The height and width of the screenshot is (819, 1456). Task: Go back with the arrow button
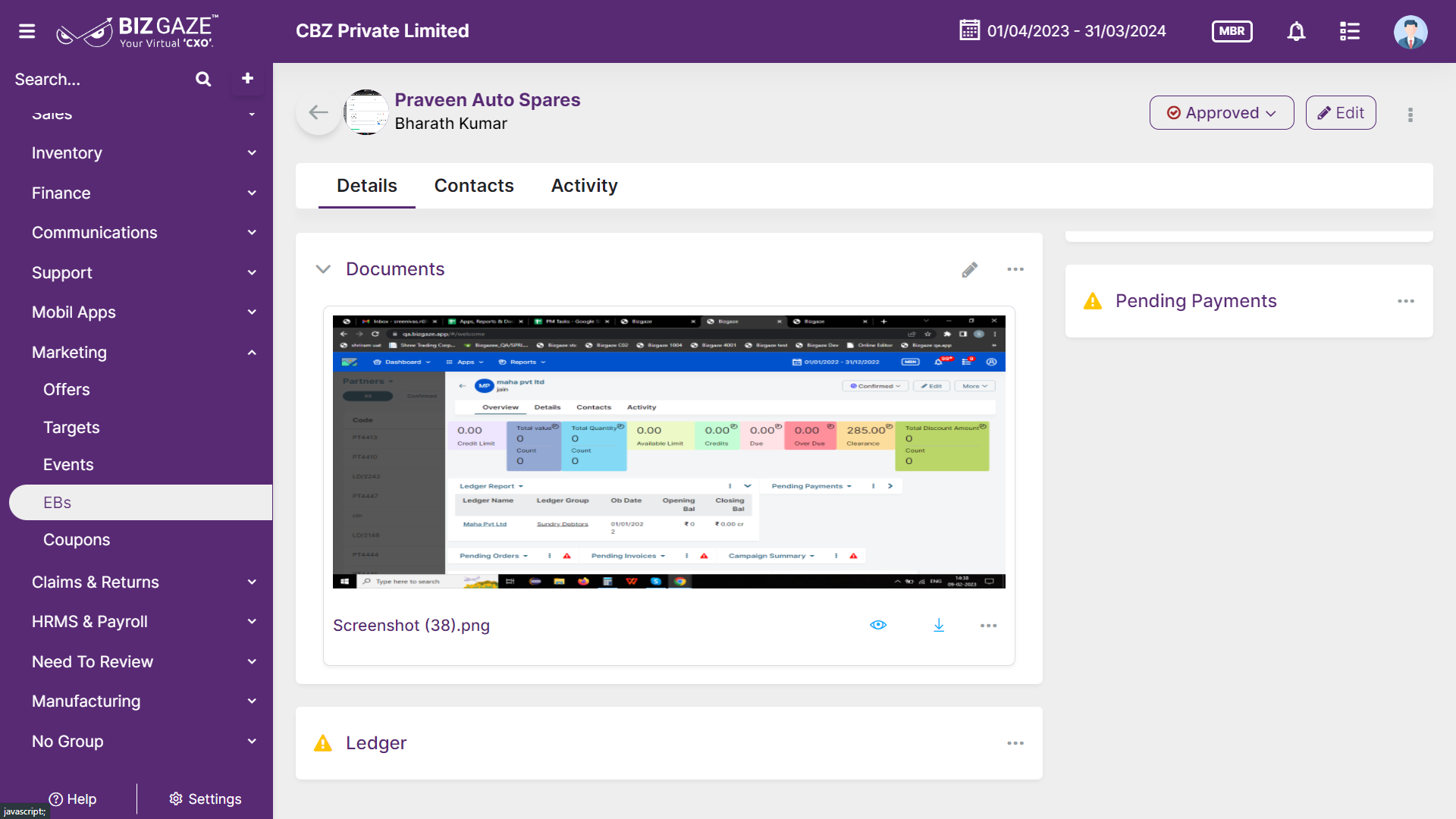click(x=318, y=112)
